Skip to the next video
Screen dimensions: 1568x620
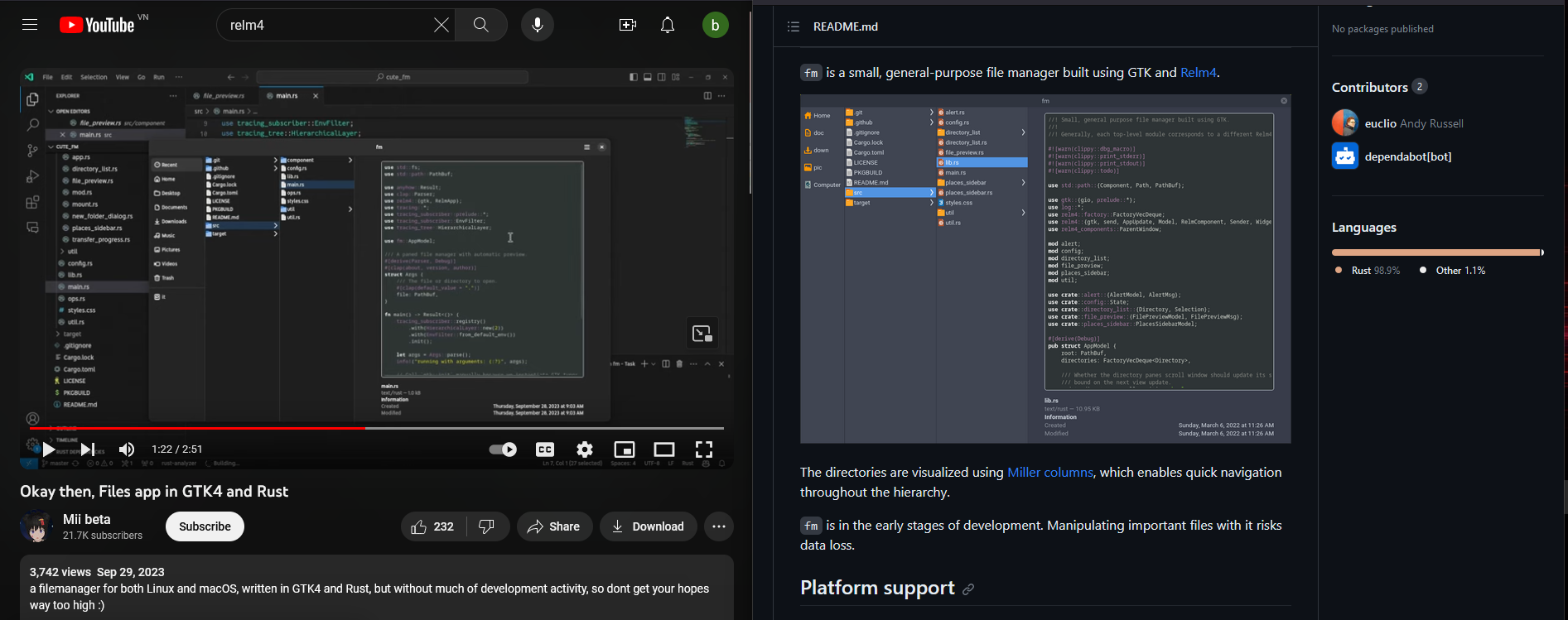(x=87, y=449)
